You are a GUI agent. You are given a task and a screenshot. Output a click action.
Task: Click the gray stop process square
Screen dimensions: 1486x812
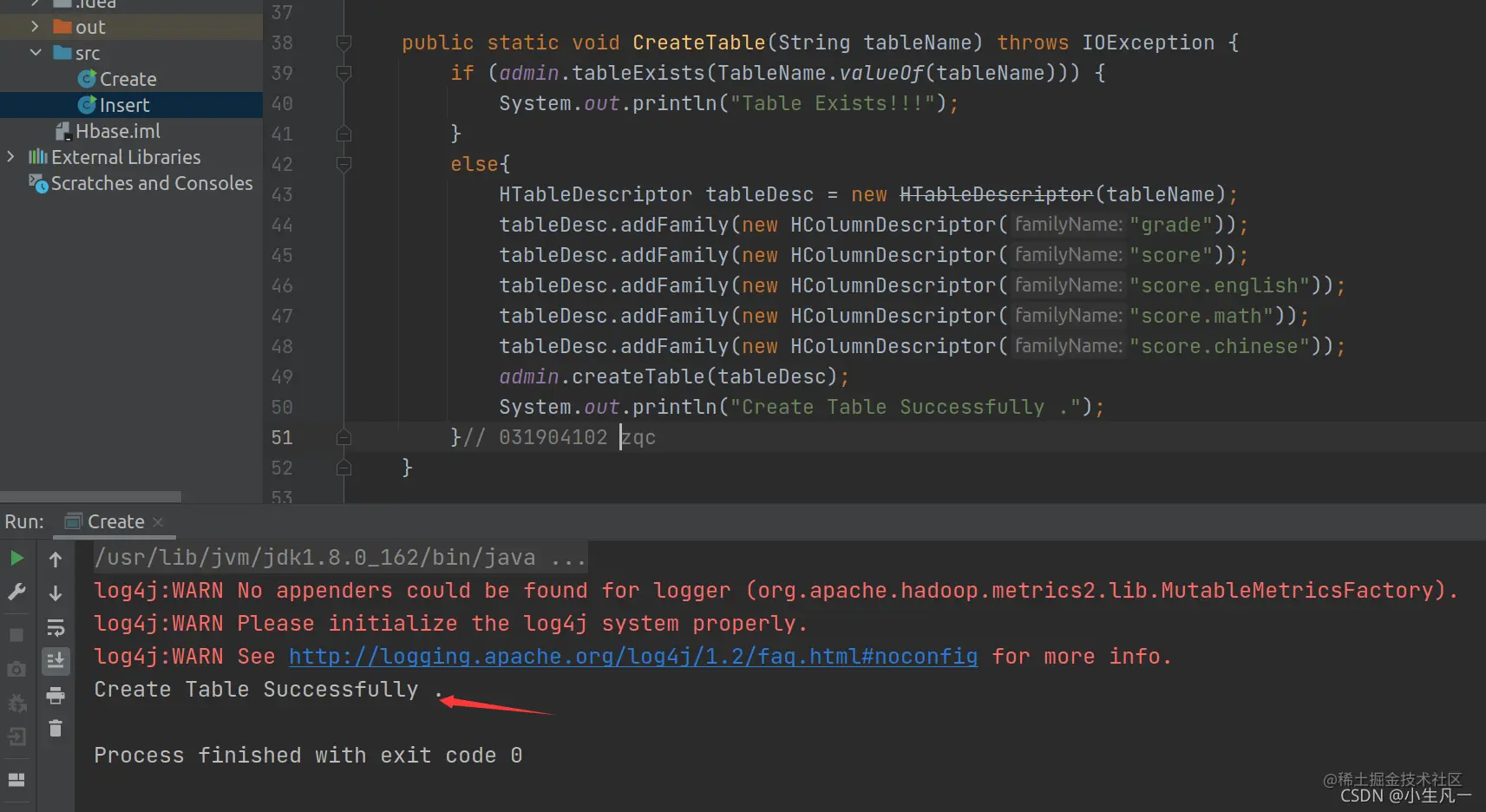[x=16, y=635]
